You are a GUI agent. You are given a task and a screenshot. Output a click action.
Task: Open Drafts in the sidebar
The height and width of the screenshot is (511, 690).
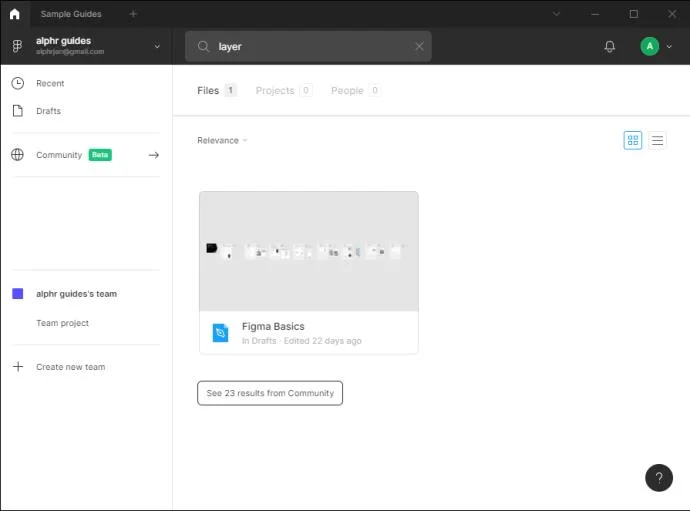48,111
